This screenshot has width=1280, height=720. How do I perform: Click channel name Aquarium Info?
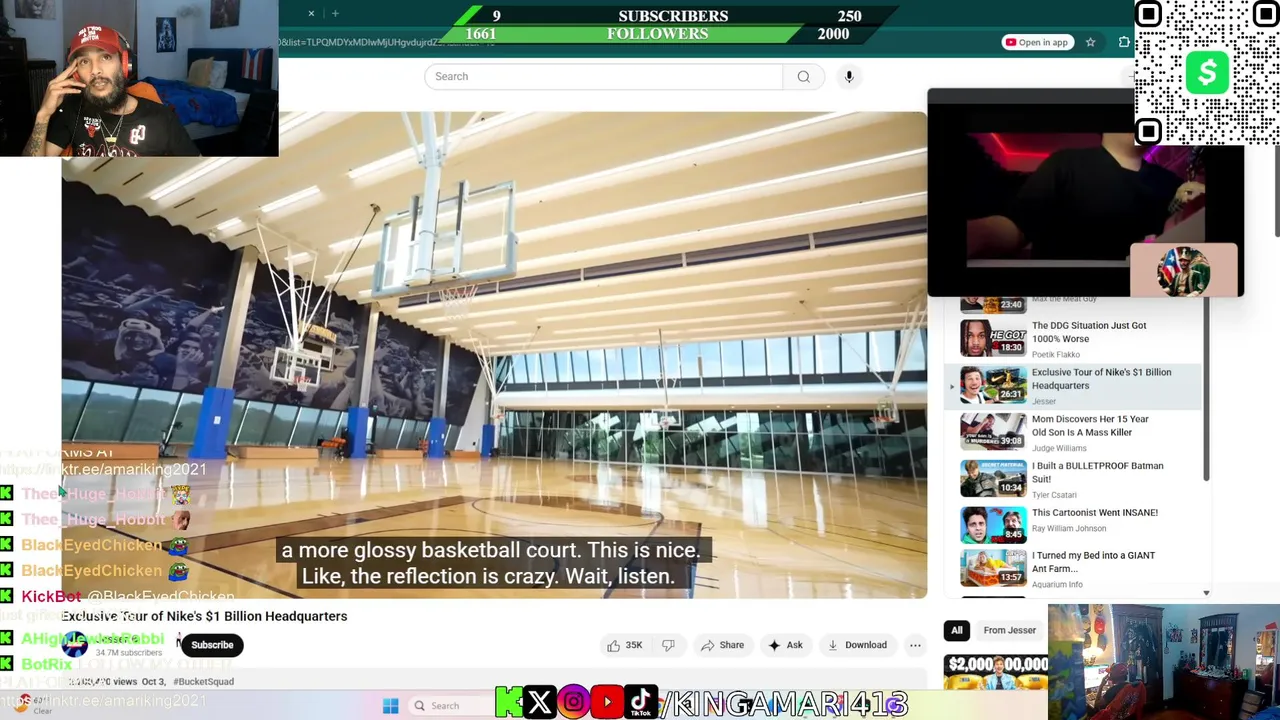1057,584
